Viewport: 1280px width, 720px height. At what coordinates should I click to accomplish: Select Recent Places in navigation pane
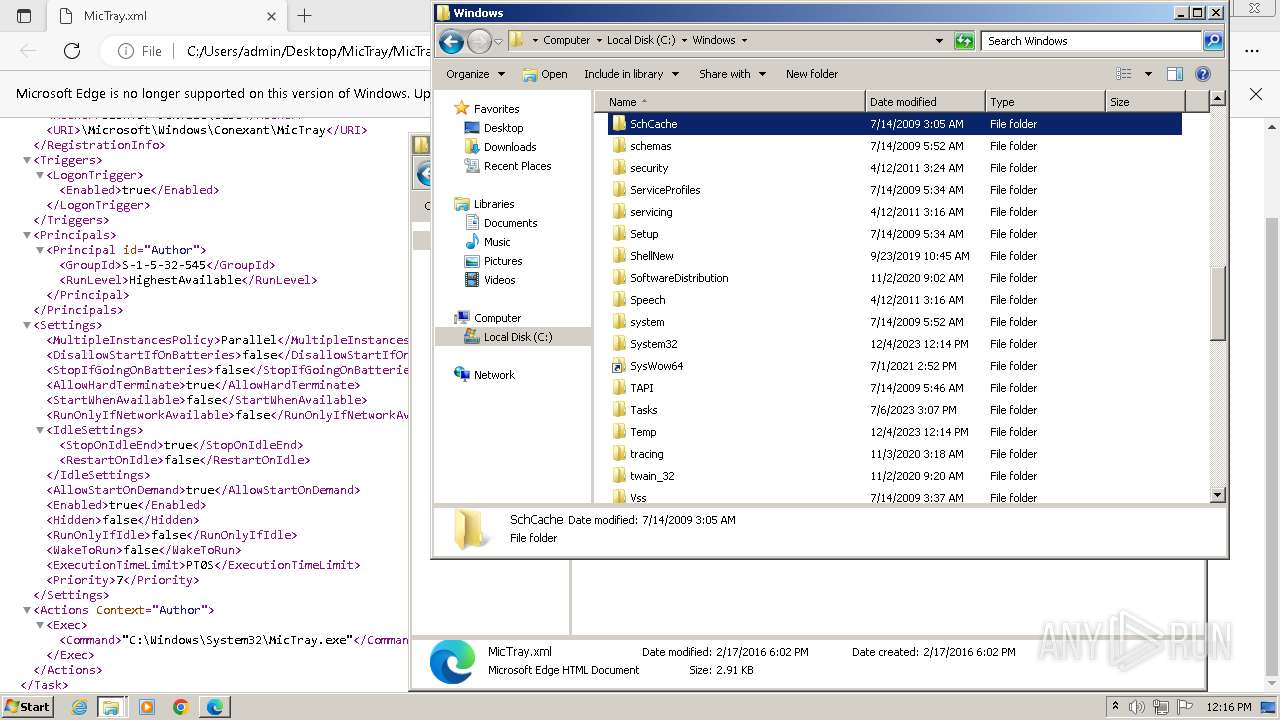[x=517, y=166]
